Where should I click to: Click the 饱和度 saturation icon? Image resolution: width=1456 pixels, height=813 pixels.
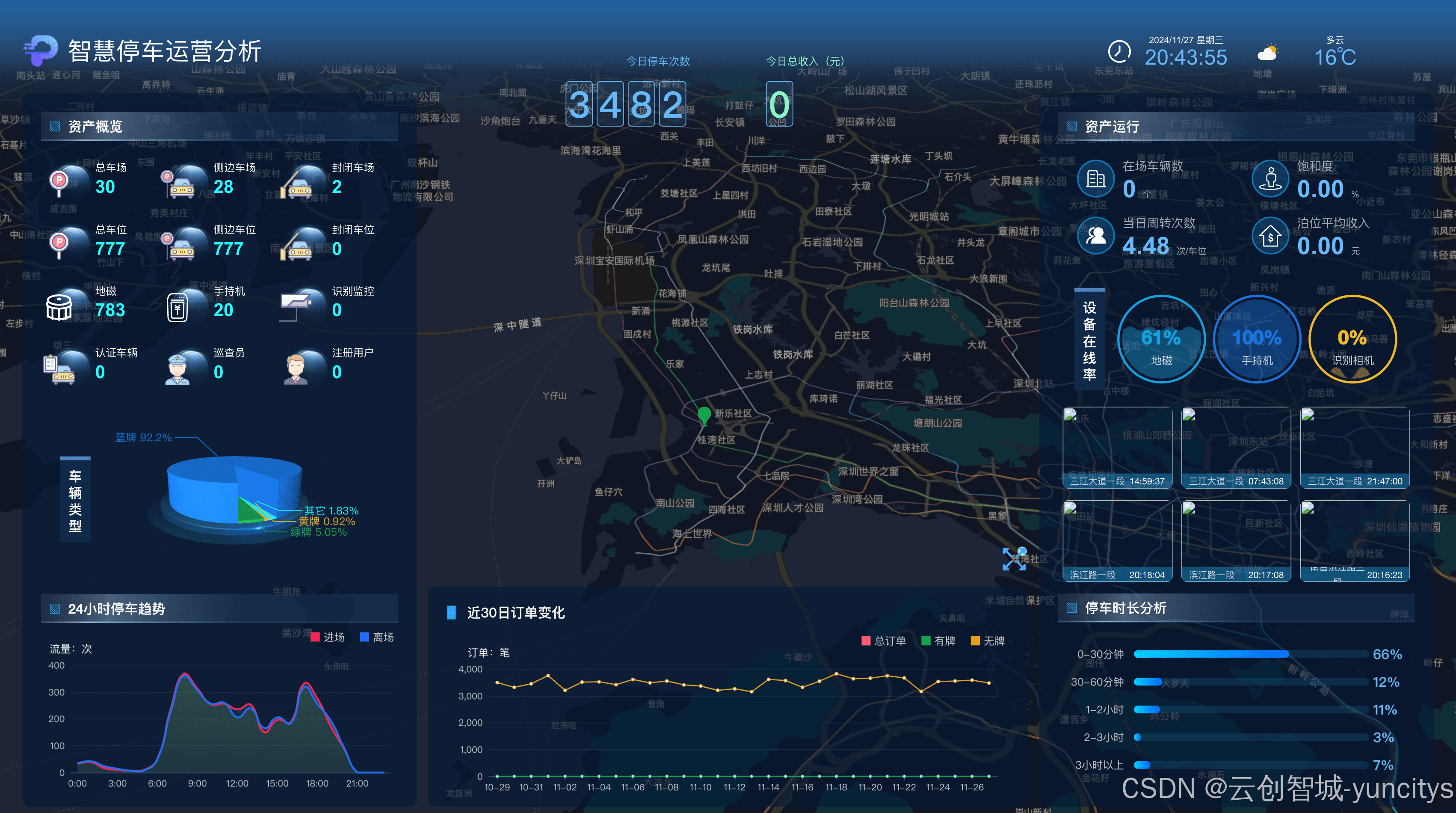tap(1270, 179)
